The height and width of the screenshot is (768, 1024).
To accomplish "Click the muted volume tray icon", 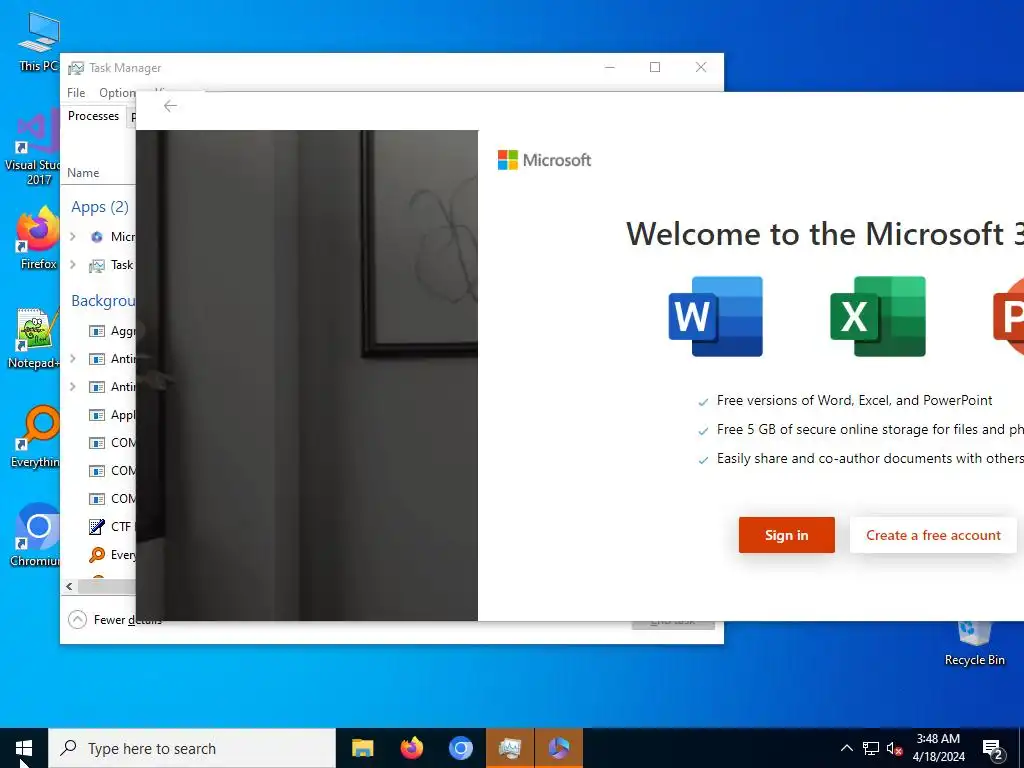I will pos(895,748).
